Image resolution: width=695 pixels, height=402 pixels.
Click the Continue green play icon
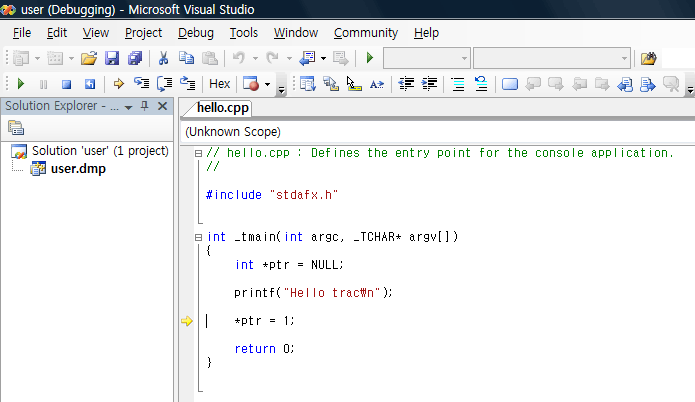(x=21, y=84)
